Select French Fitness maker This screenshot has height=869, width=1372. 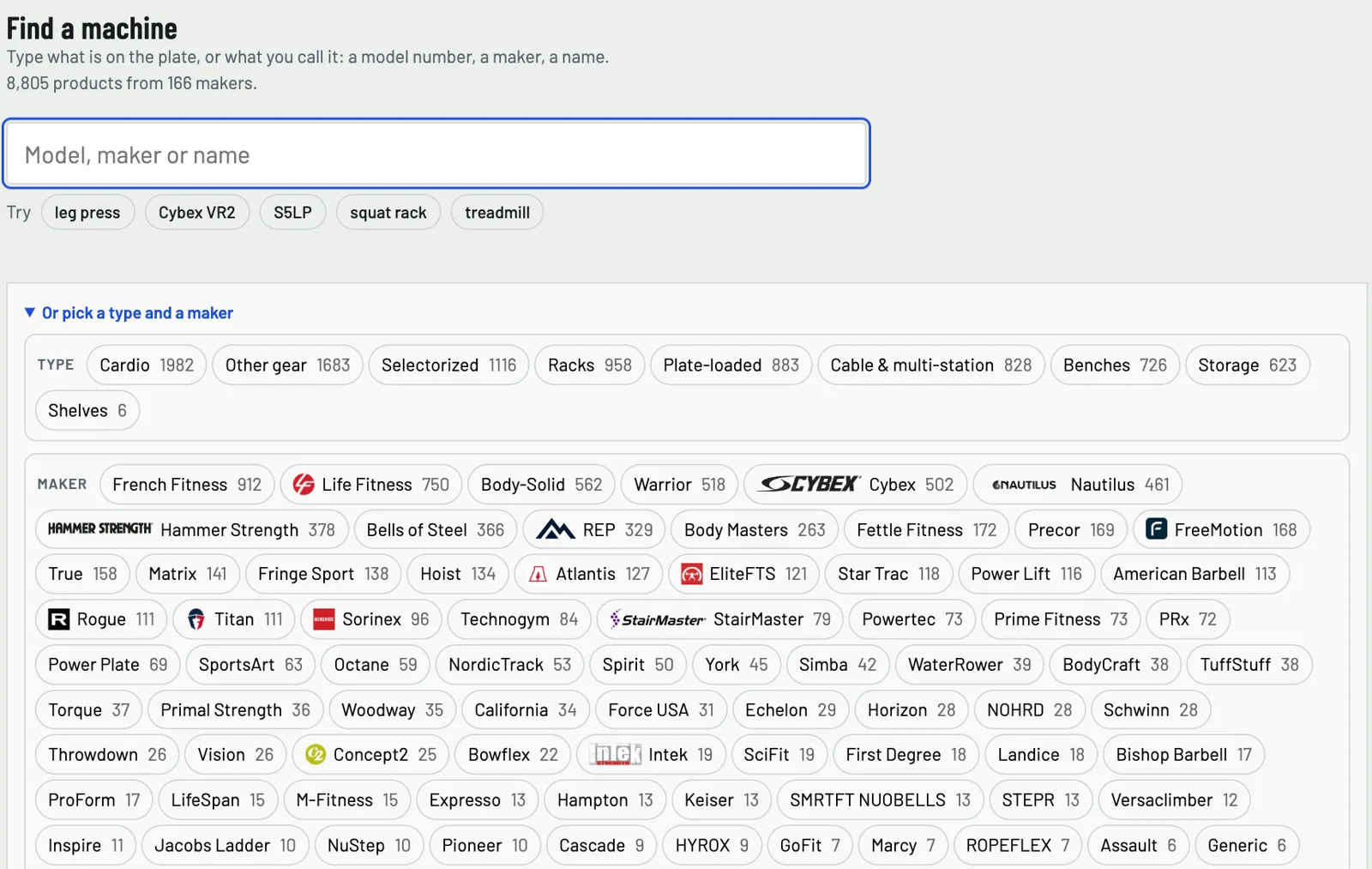click(187, 485)
